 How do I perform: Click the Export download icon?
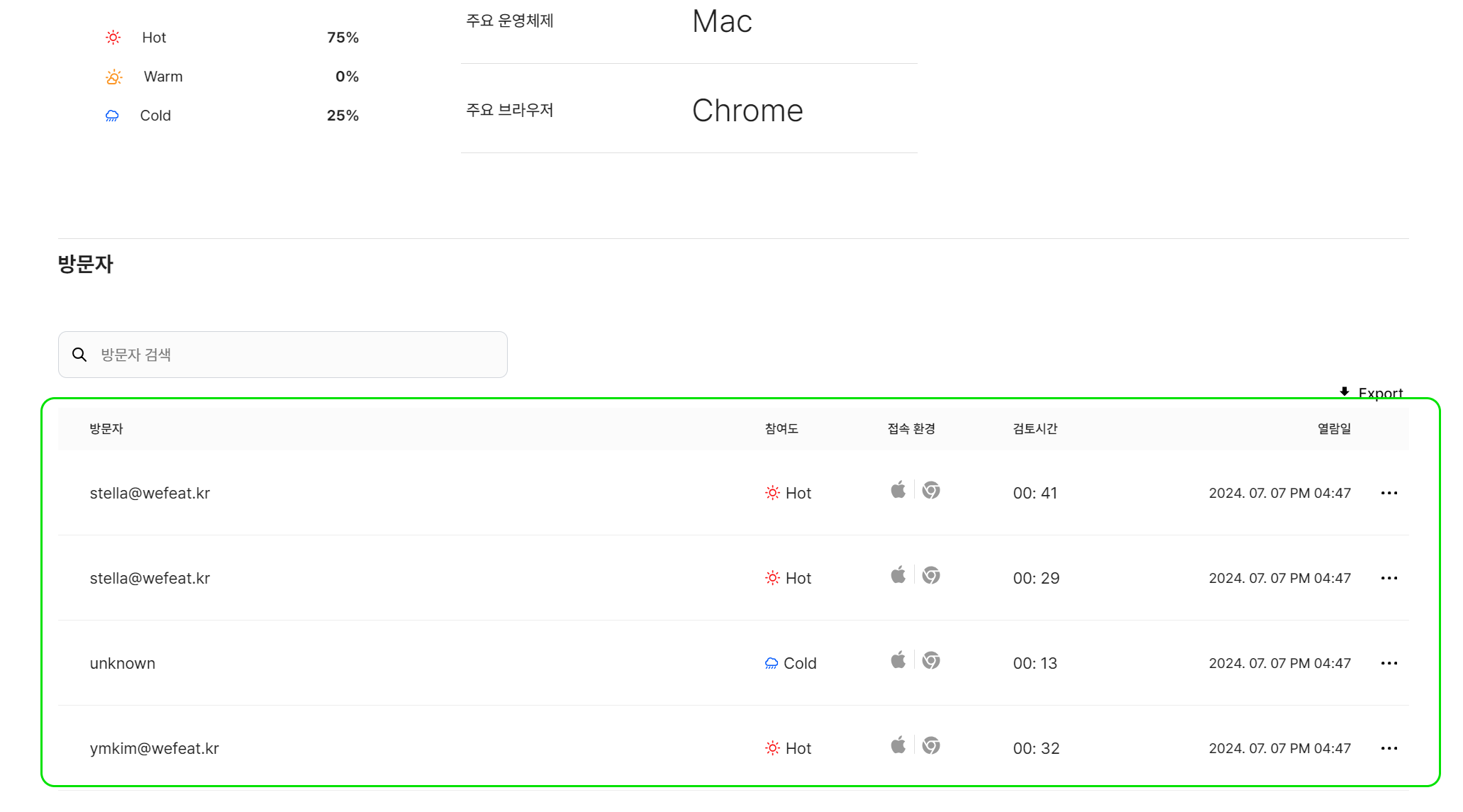1344,391
